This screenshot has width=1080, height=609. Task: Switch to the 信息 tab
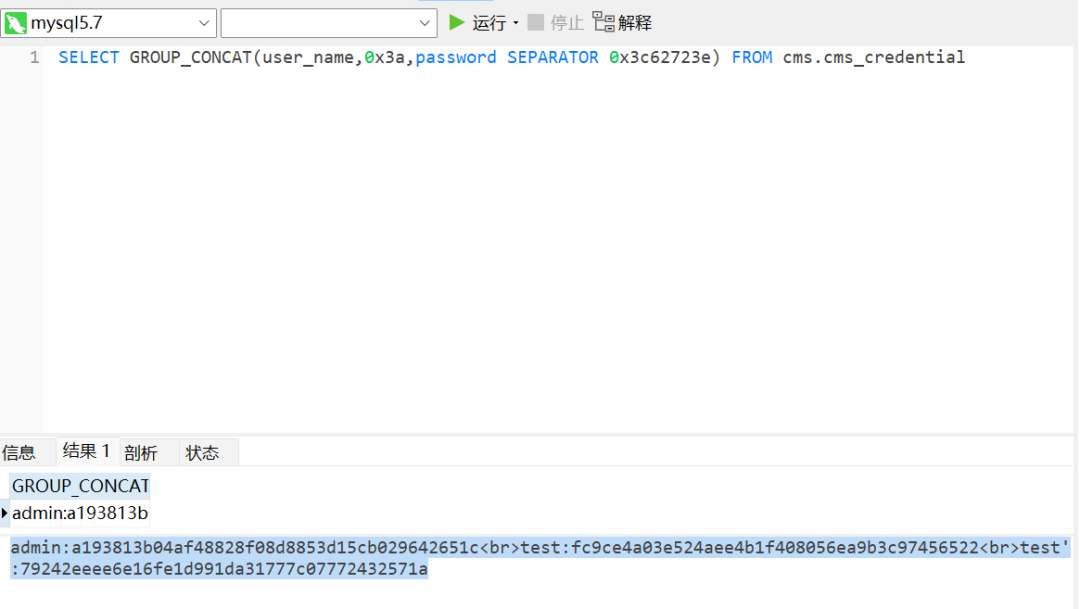(x=19, y=453)
